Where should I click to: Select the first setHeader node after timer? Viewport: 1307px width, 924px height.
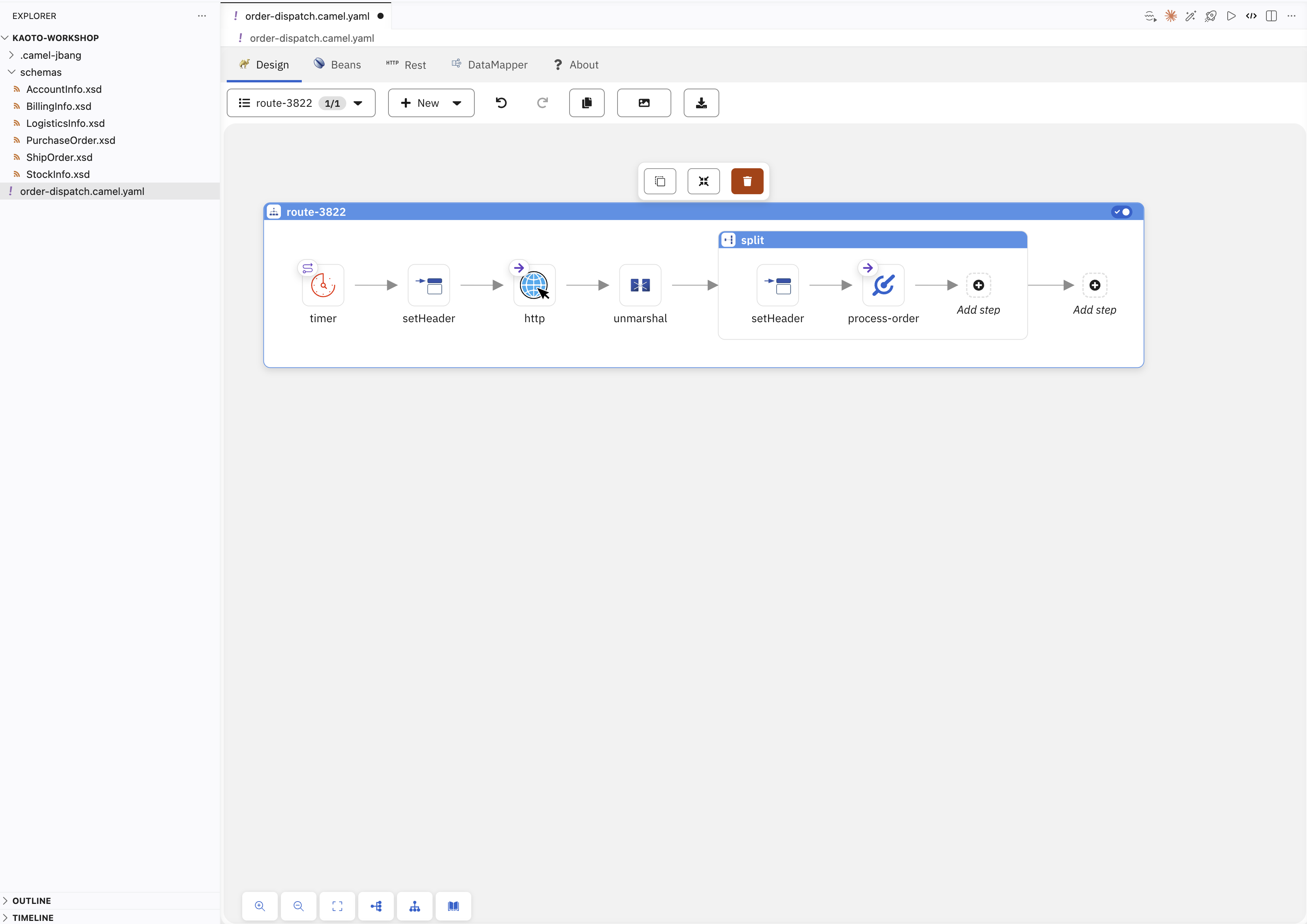coord(429,285)
